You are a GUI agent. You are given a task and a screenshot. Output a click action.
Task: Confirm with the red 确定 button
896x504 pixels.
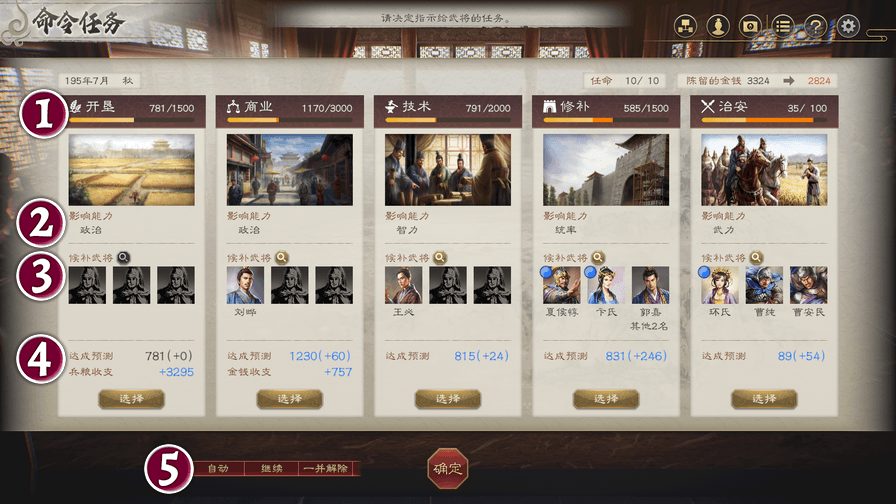pyautogui.click(x=448, y=469)
